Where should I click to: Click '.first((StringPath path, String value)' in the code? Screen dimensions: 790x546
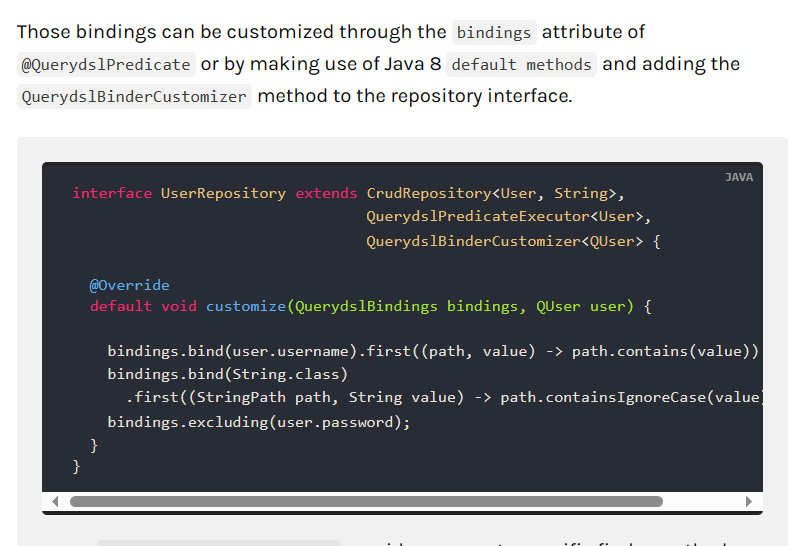coord(295,397)
